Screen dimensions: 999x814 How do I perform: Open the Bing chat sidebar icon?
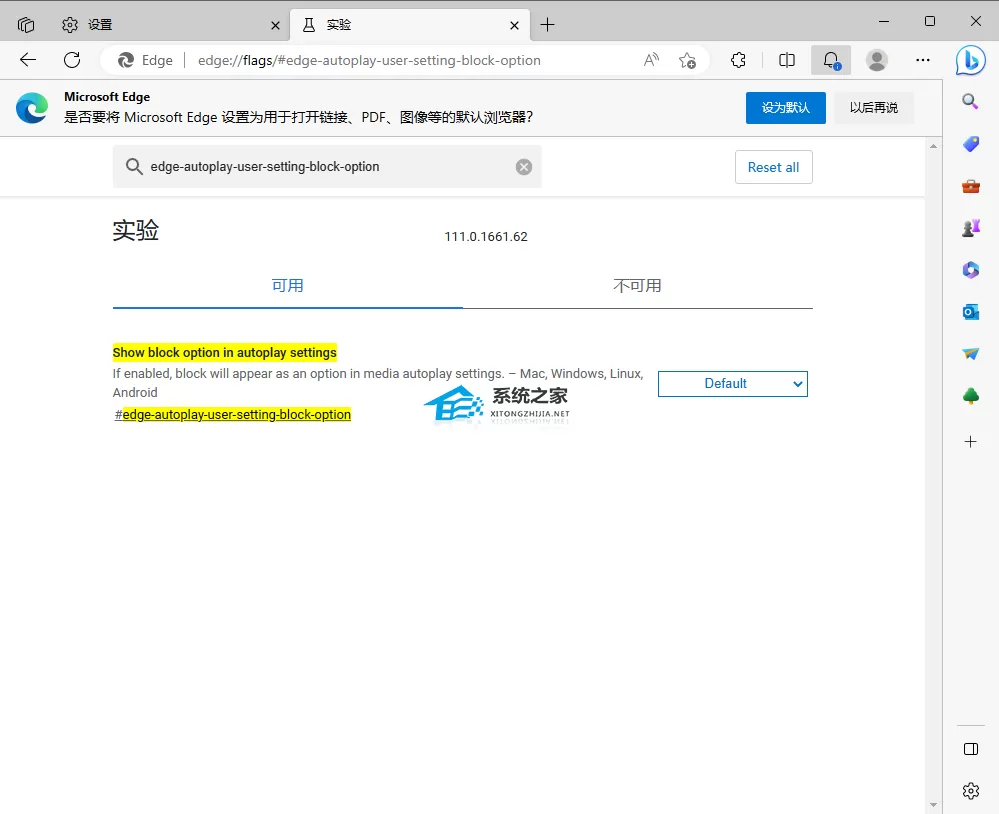[x=970, y=61]
